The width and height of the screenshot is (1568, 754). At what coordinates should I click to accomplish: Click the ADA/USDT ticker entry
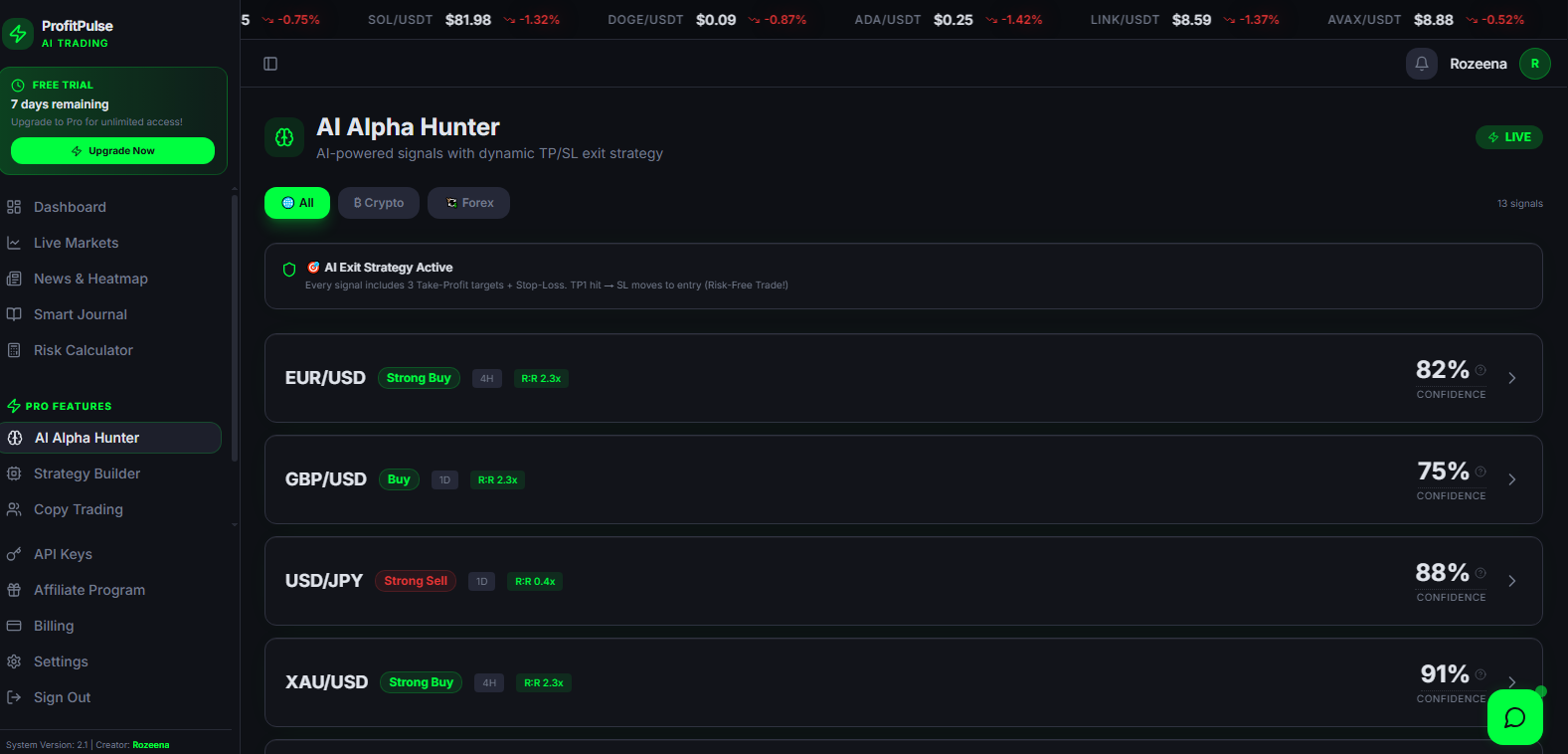pos(949,20)
